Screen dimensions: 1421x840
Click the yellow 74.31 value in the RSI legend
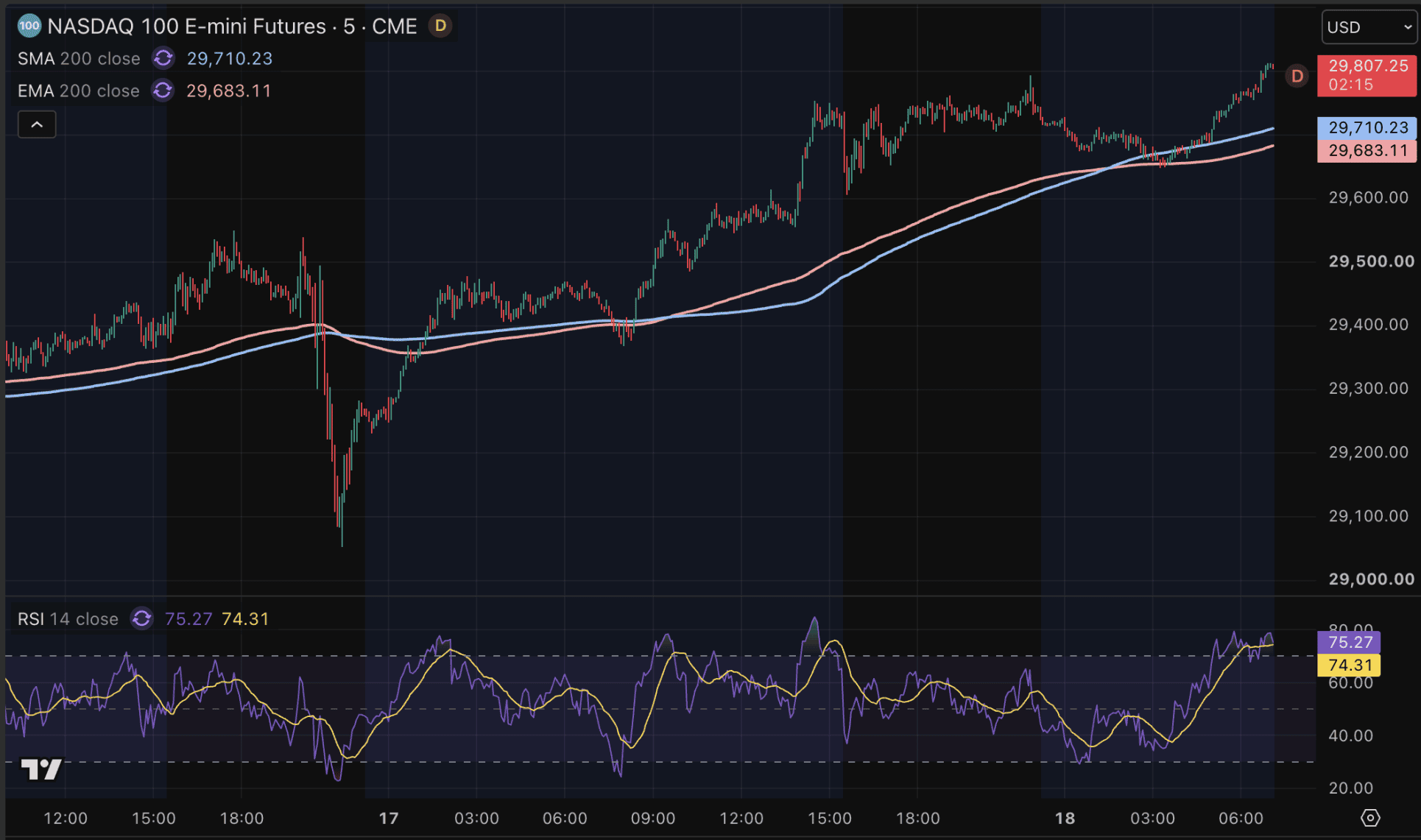(x=245, y=619)
